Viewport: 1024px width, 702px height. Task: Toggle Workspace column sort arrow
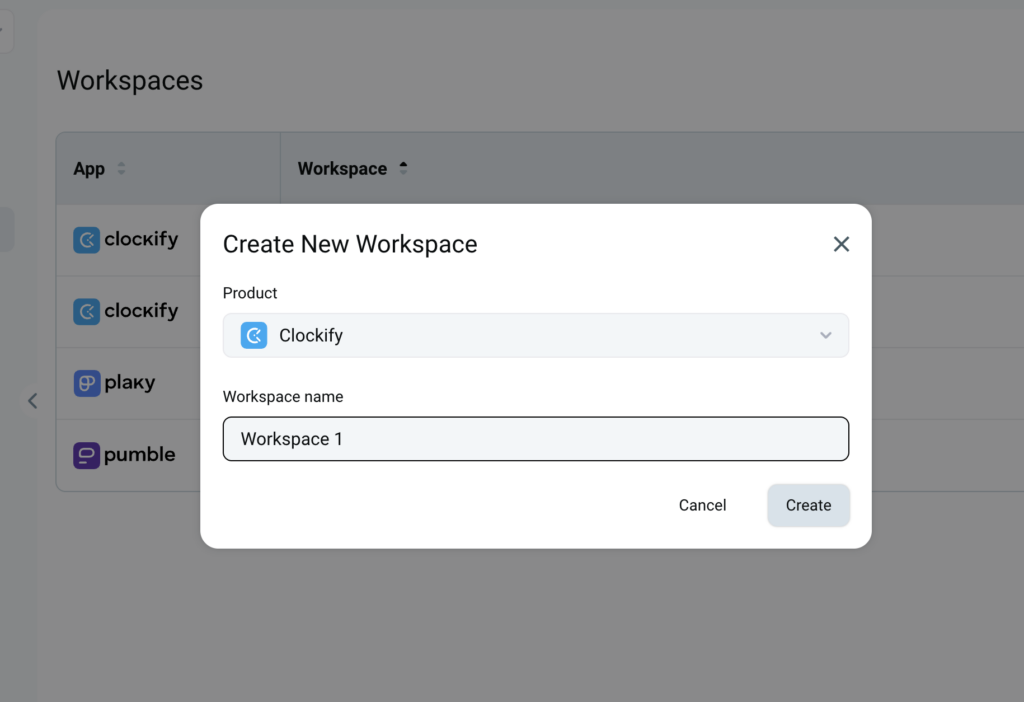[403, 169]
